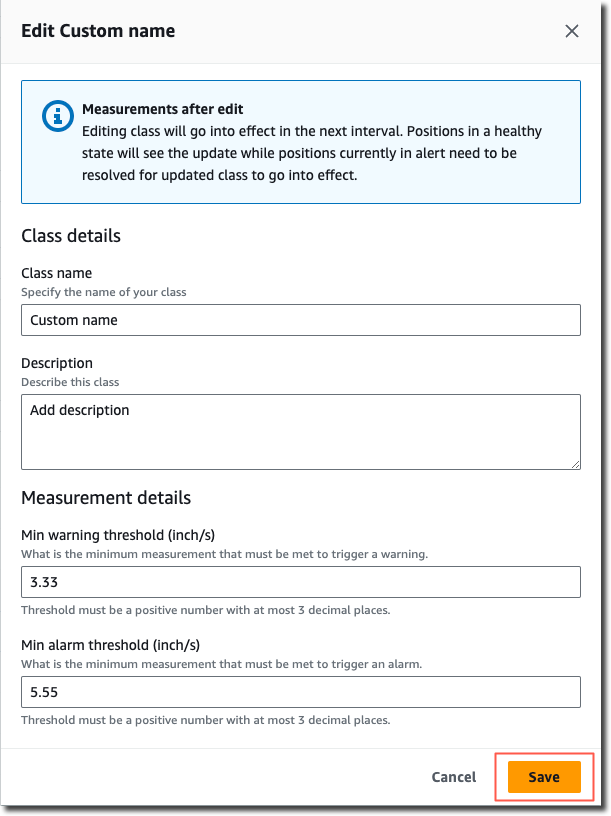The image size is (611, 816).
Task: Select the Min alarm threshold label
Action: (110, 645)
